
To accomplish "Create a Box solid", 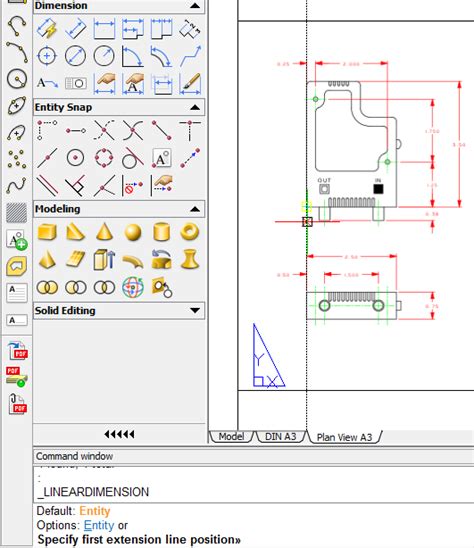I will click(x=47, y=232).
